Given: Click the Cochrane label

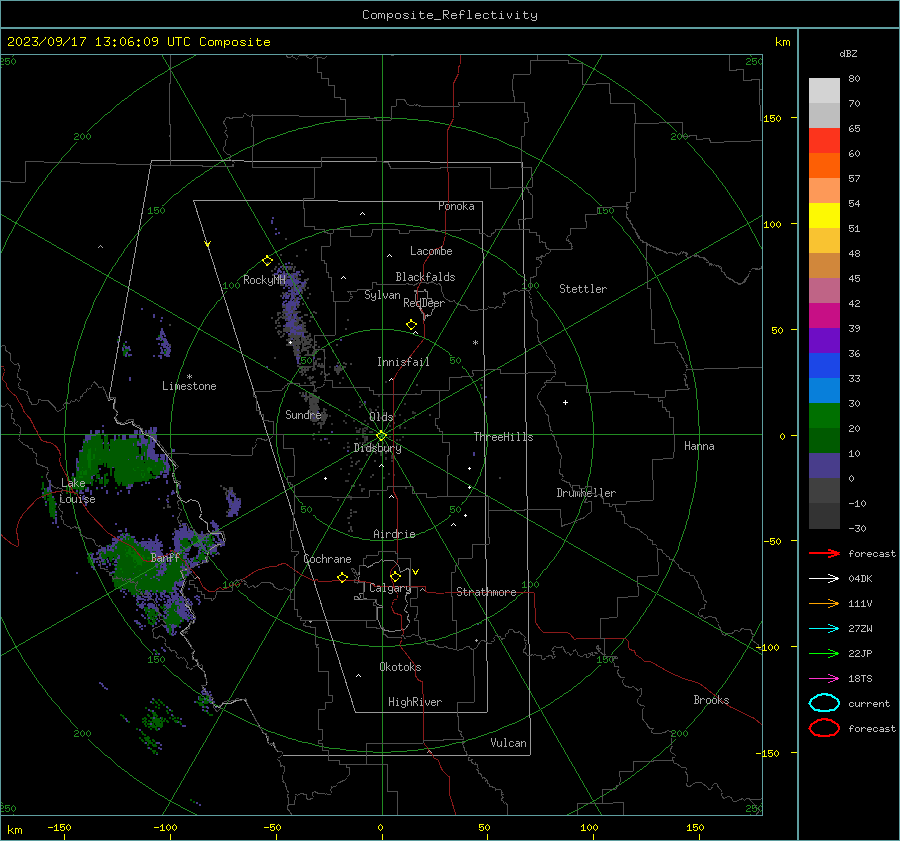Looking at the screenshot, I should coord(327,559).
